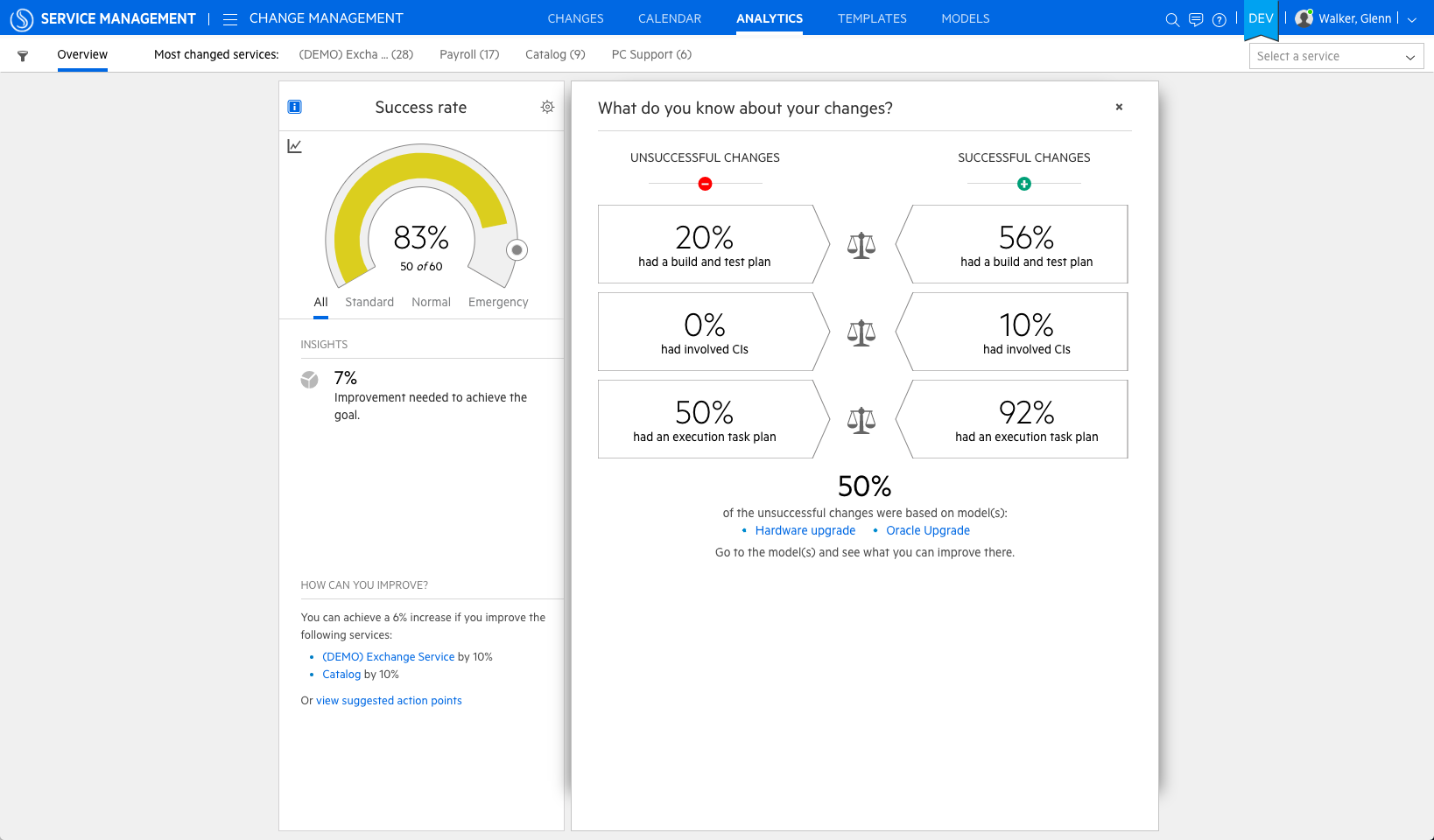Screen dimensions: 1434x840
Task: Click view suggested action points
Action: (389, 700)
